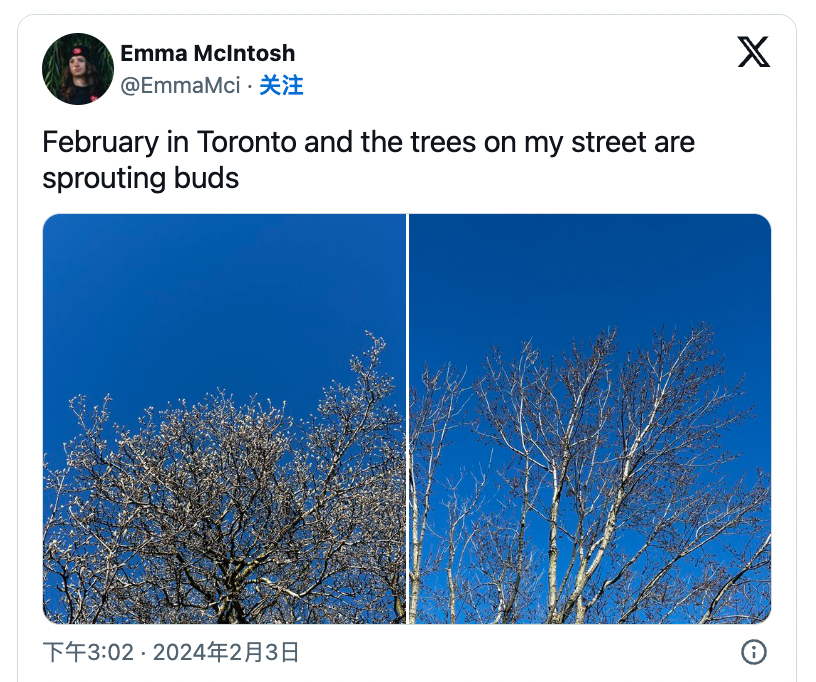Open Emma McIntosh's profile avatar
The image size is (816, 682).
(x=78, y=69)
